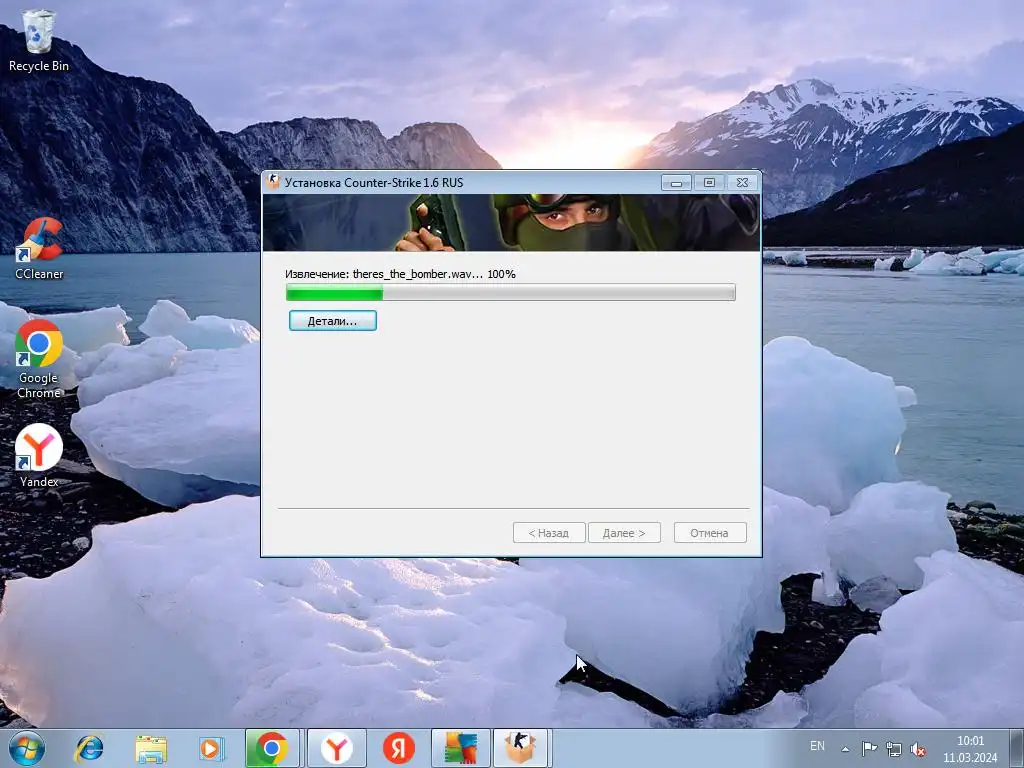Click the Counter-Strike icon in the installer title bar
The width and height of the screenshot is (1024, 768).
click(x=273, y=182)
